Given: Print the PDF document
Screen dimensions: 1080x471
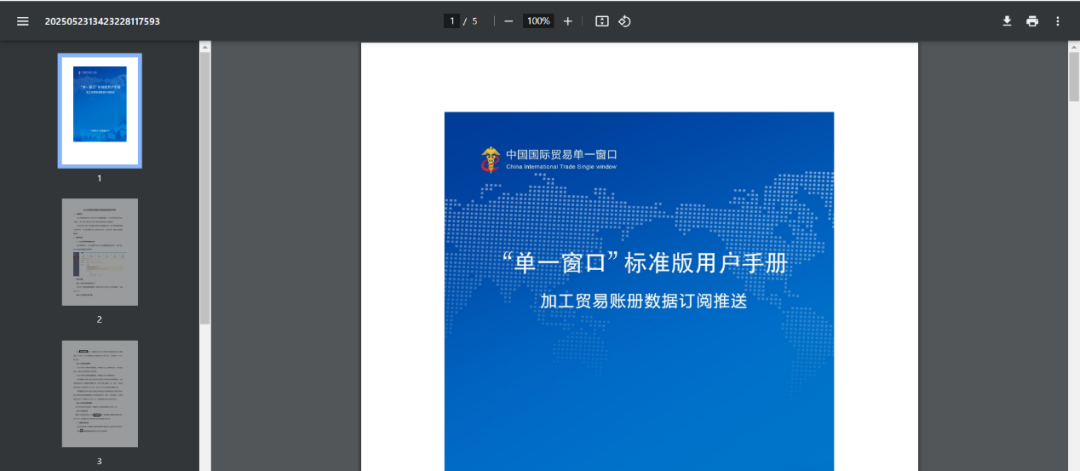Looking at the screenshot, I should click(1032, 21).
